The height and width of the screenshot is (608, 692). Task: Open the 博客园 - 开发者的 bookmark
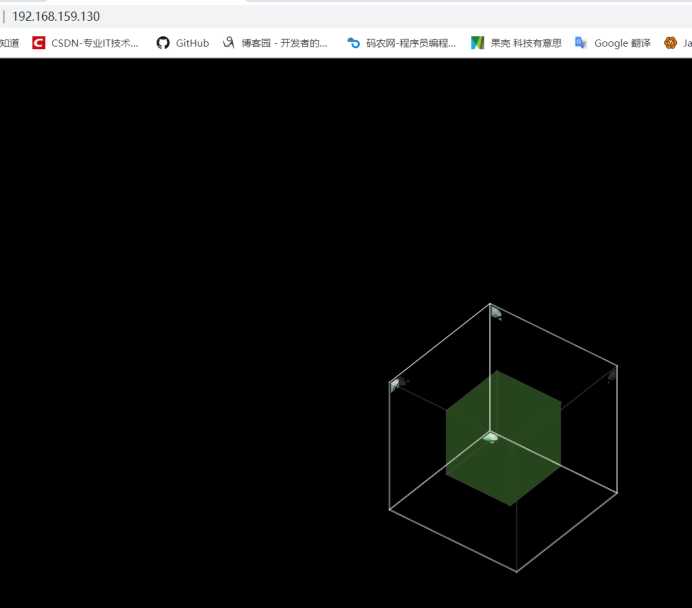point(284,43)
